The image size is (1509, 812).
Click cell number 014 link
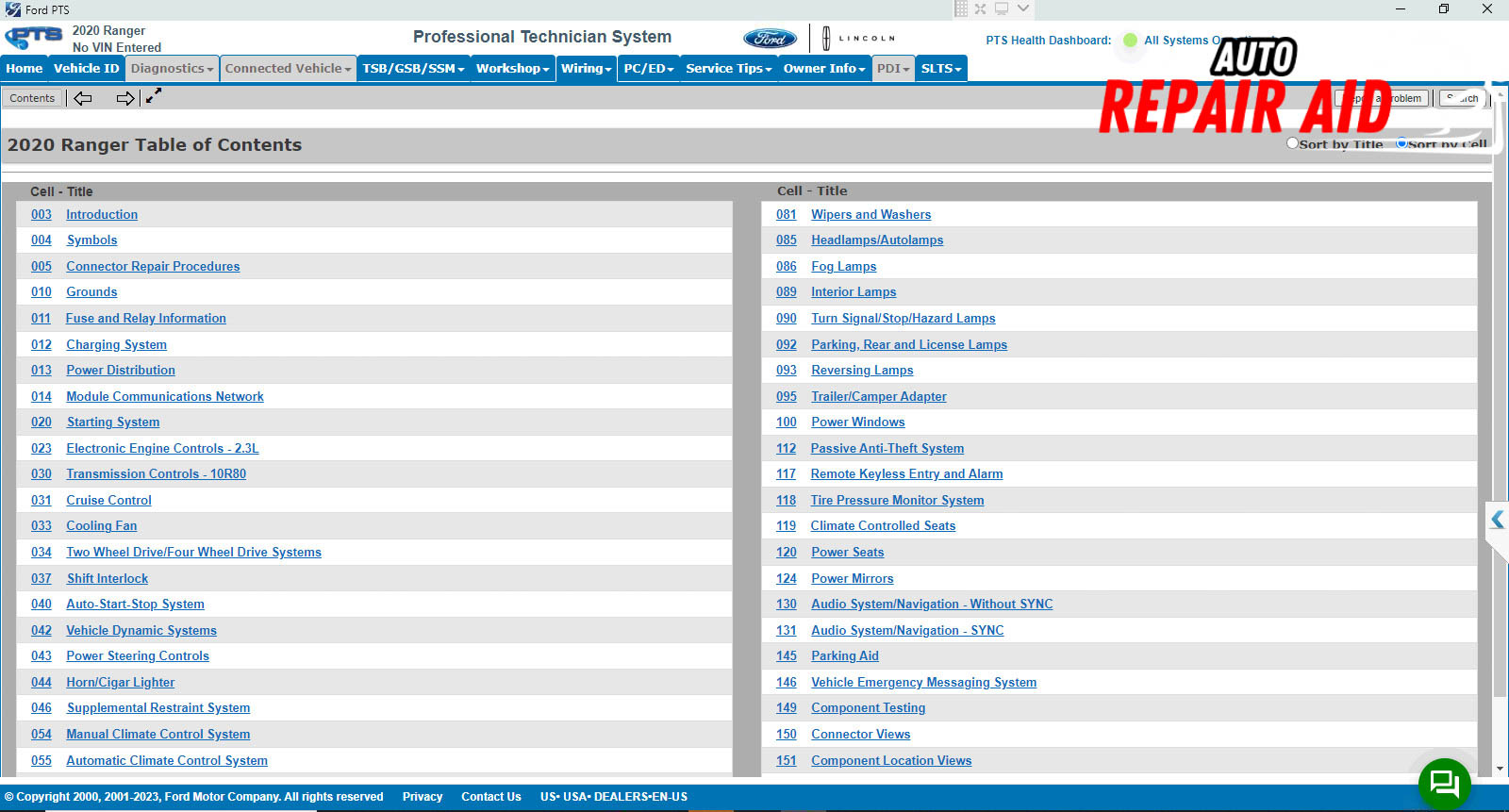[x=41, y=397]
